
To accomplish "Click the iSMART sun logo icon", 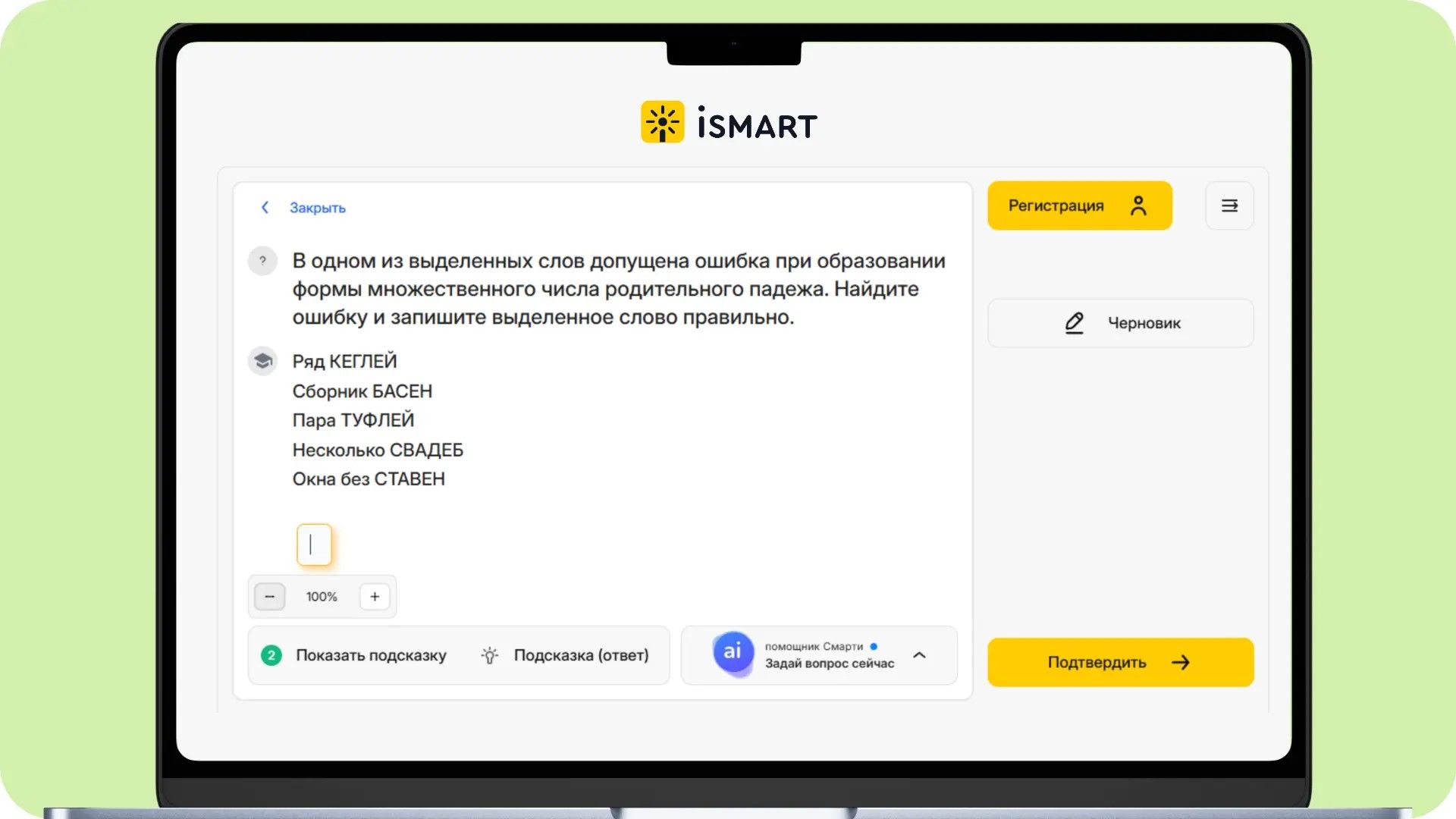I will [x=662, y=122].
